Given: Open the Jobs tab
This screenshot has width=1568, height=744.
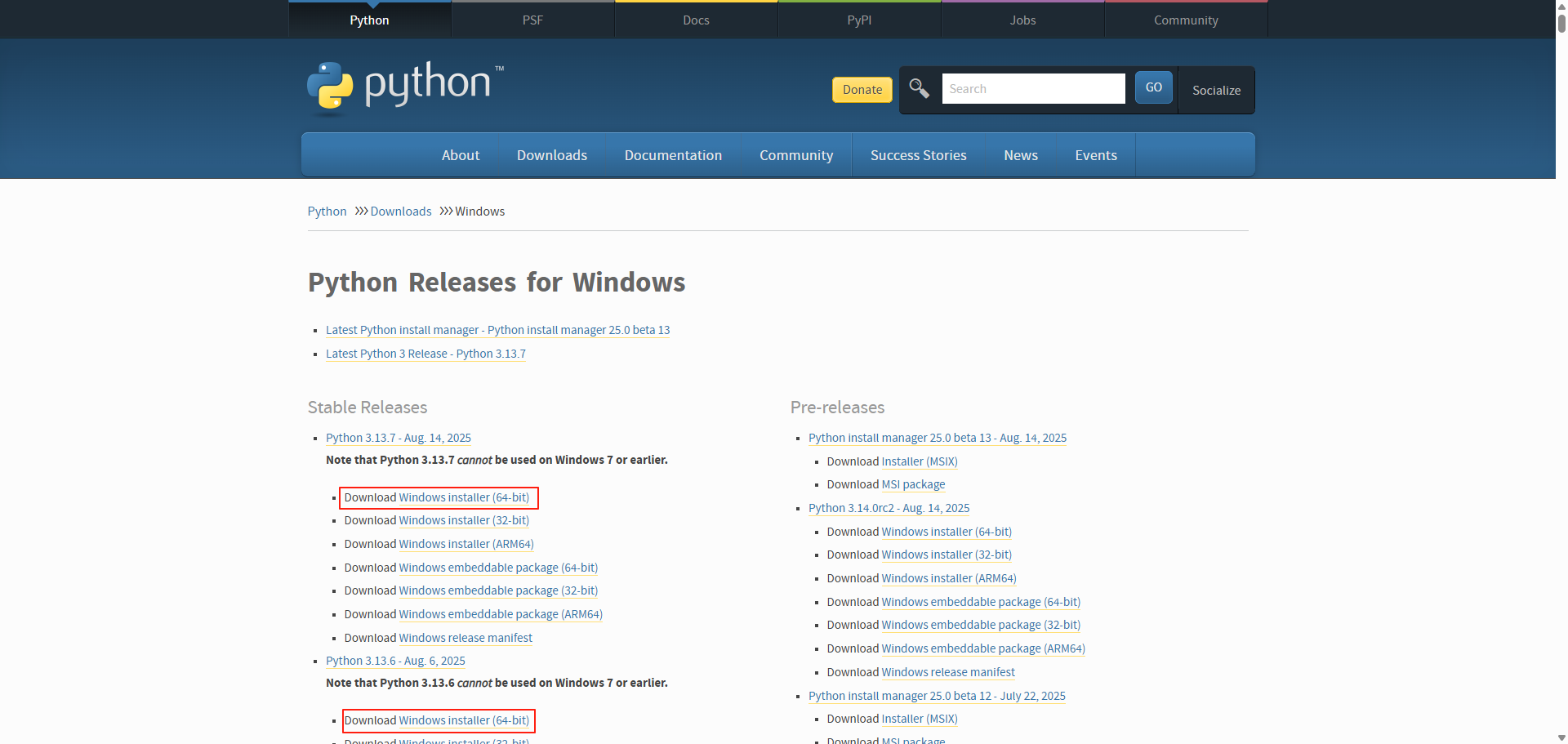Looking at the screenshot, I should pyautogui.click(x=1022, y=20).
